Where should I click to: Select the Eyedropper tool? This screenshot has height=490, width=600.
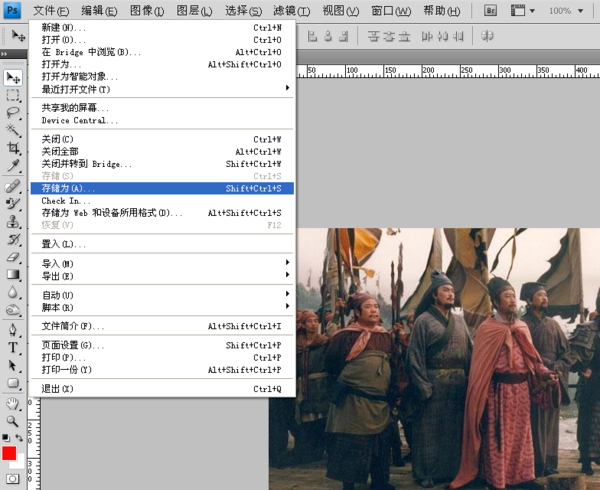point(13,165)
